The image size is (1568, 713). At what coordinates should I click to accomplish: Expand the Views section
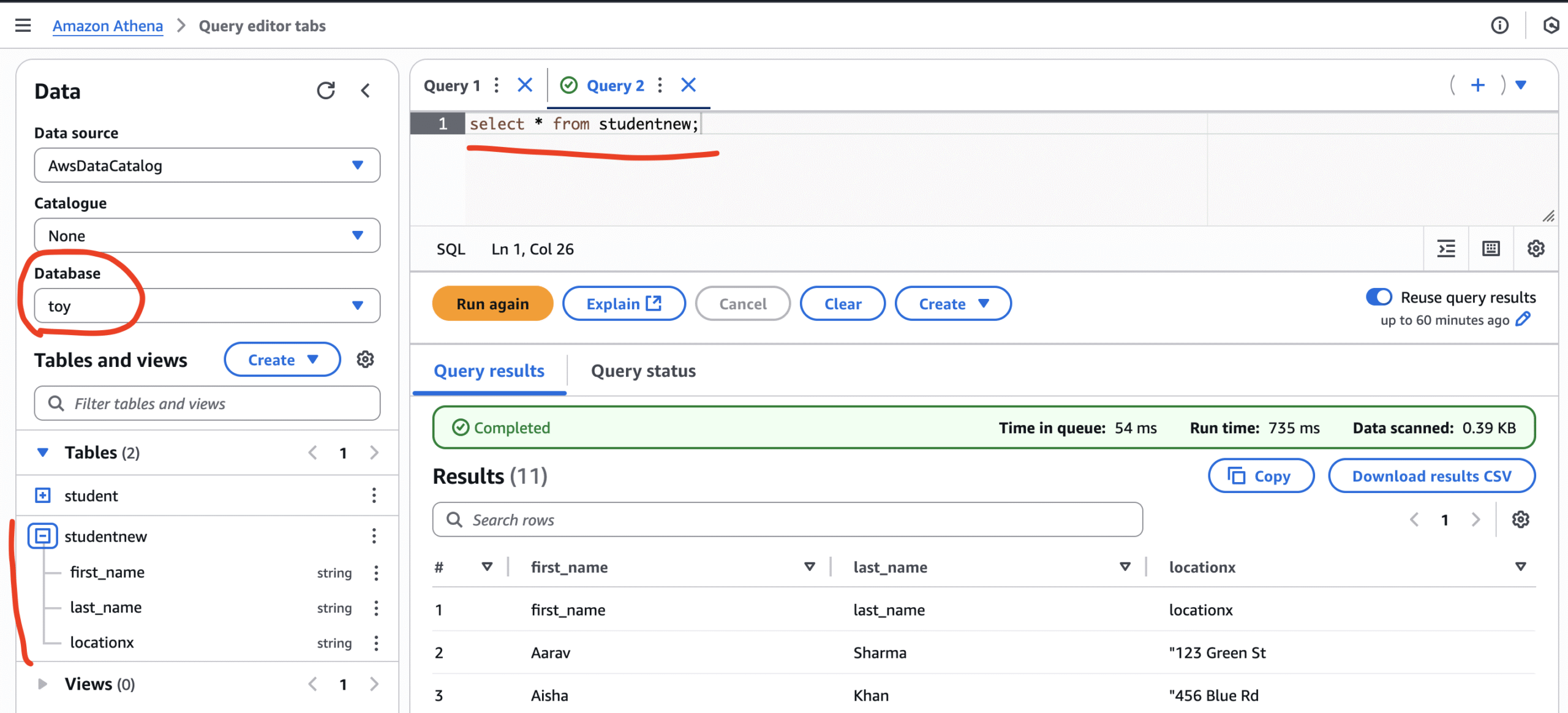pyautogui.click(x=42, y=684)
